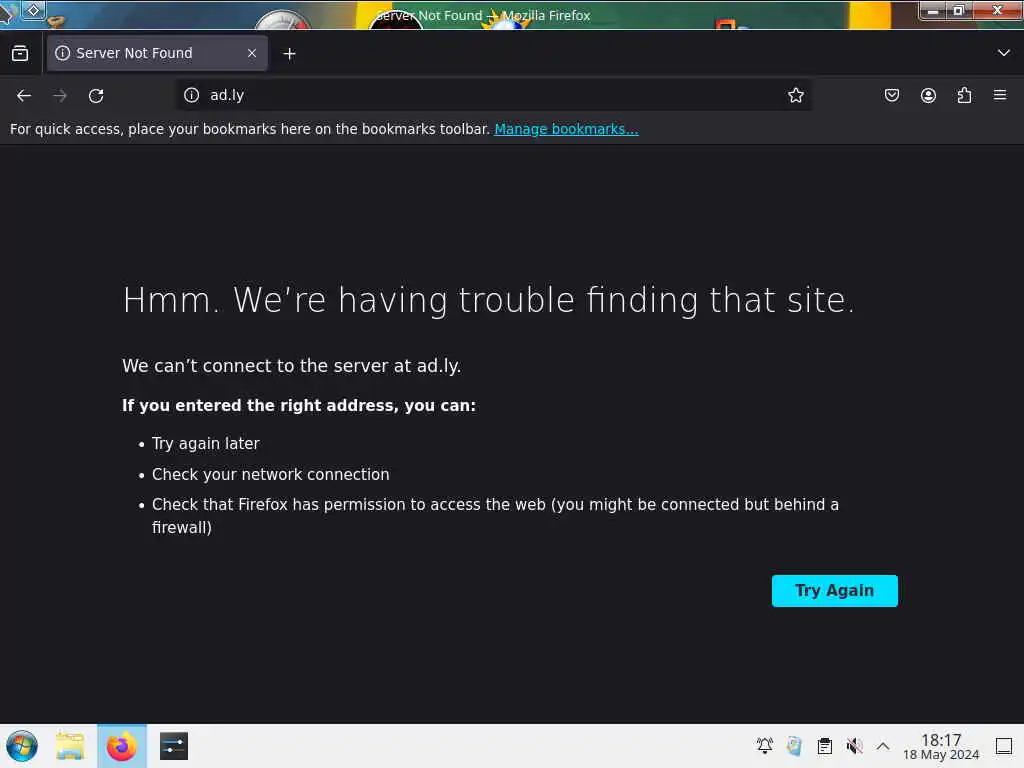Activate Firefox in the taskbar
Image resolution: width=1024 pixels, height=768 pixels.
click(122, 746)
